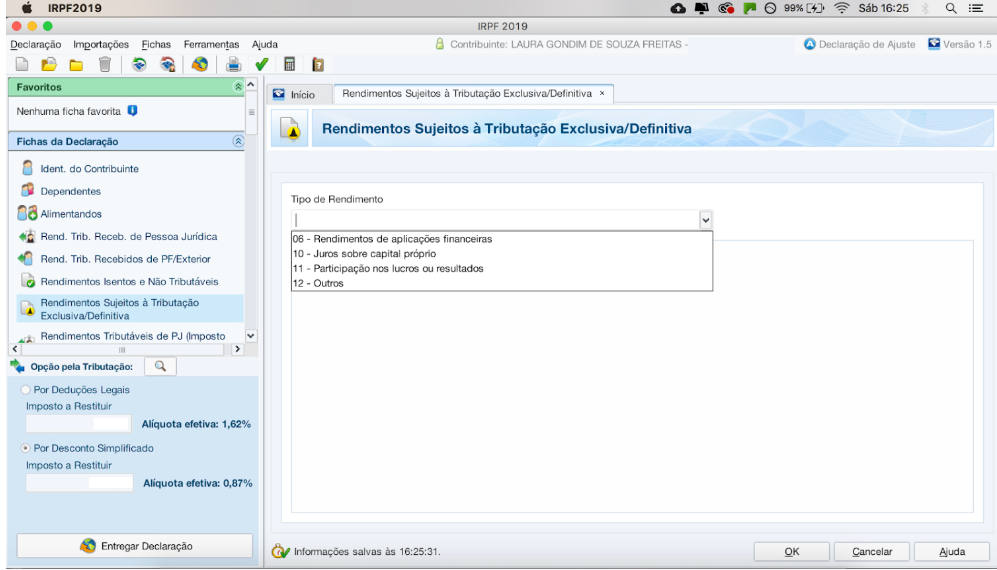This screenshot has width=997, height=570.
Task: Click the green padlock Contribuinte icon
Action: tap(439, 44)
